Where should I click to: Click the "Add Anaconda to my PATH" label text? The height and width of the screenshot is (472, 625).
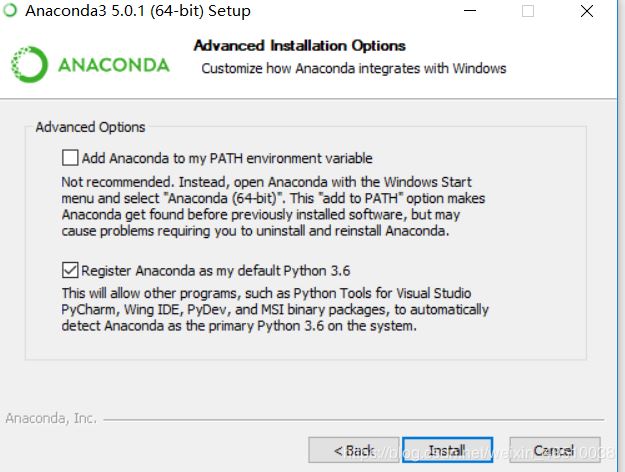coord(227,158)
